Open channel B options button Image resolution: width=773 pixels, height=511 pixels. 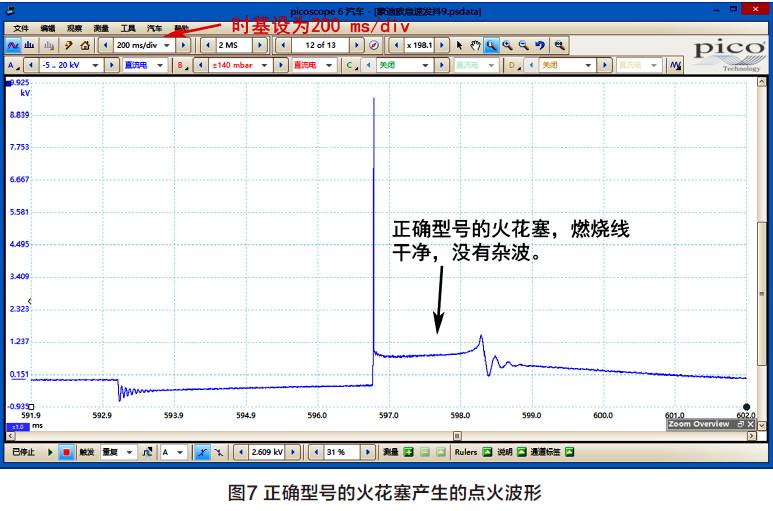[182, 65]
